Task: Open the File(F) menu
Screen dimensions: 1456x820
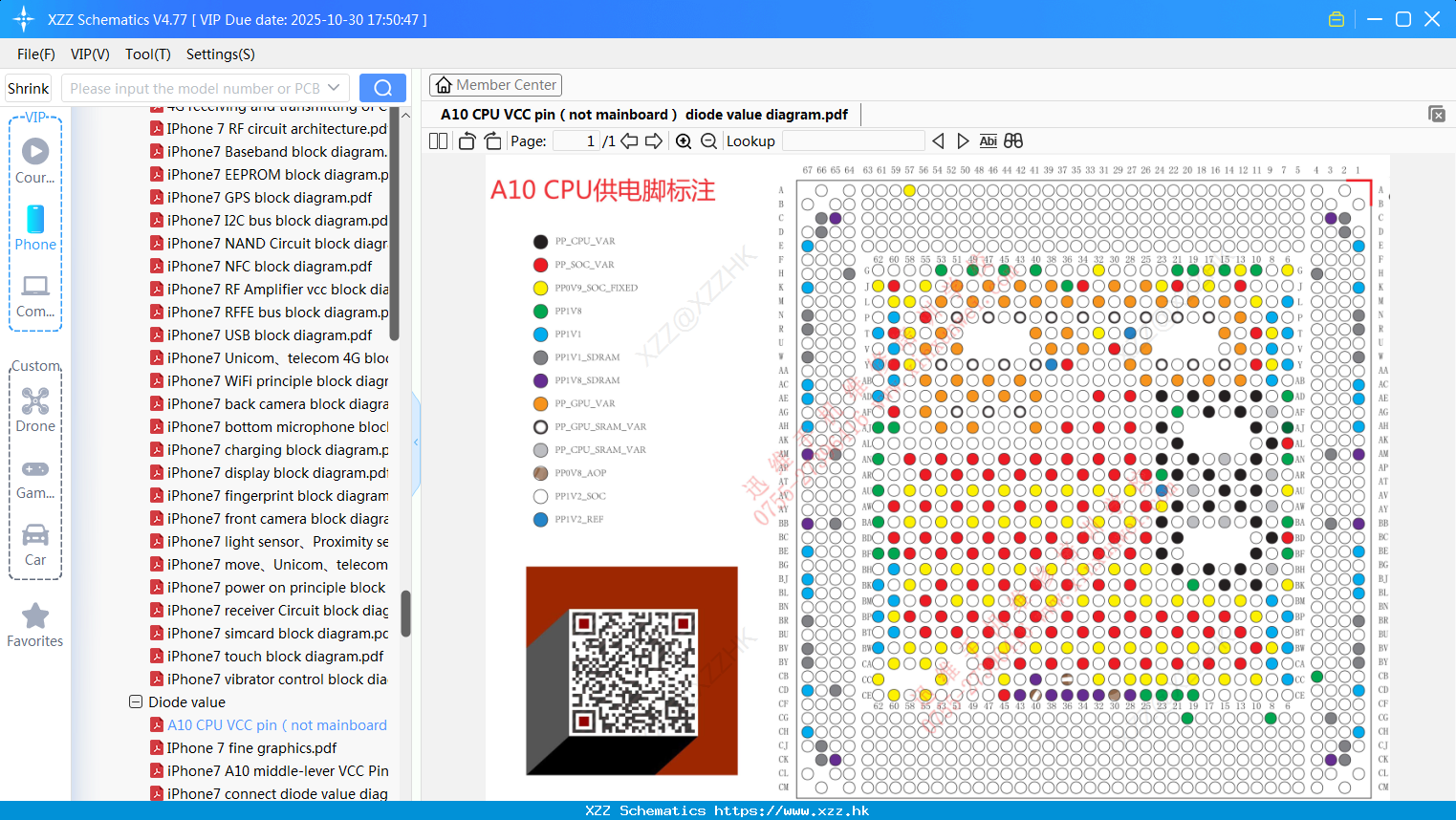Action: click(x=36, y=54)
